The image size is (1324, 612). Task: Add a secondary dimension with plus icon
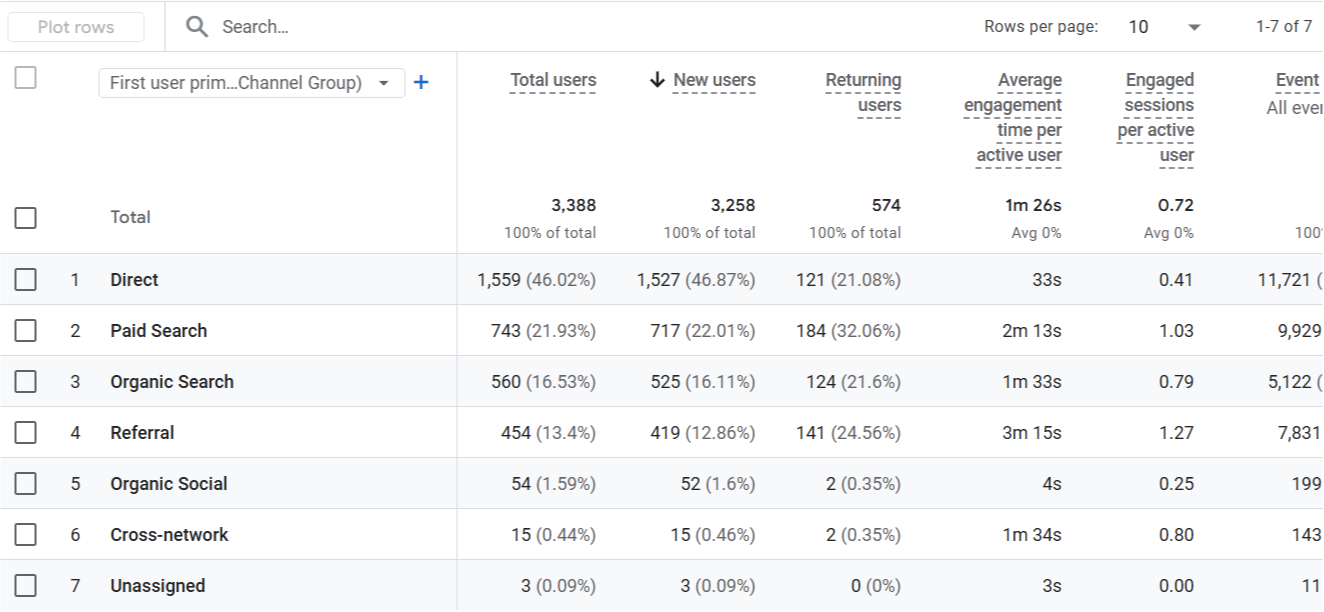point(421,83)
